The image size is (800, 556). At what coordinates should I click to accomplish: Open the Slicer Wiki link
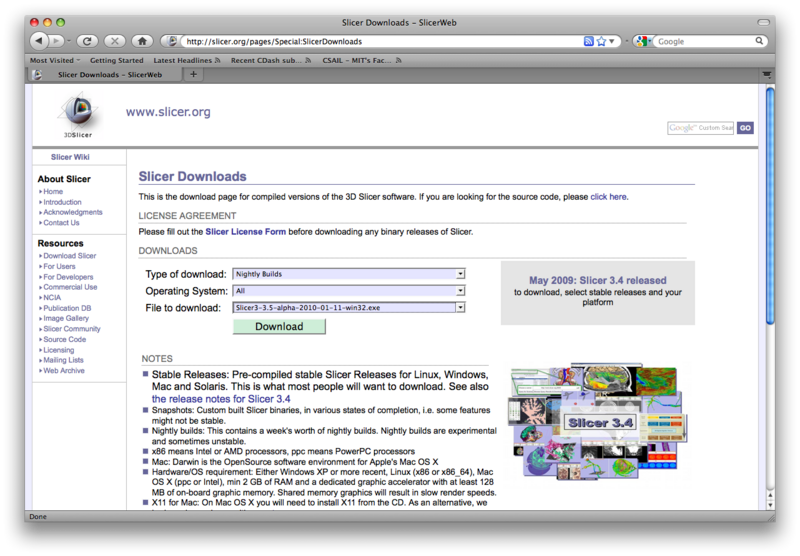coord(70,157)
